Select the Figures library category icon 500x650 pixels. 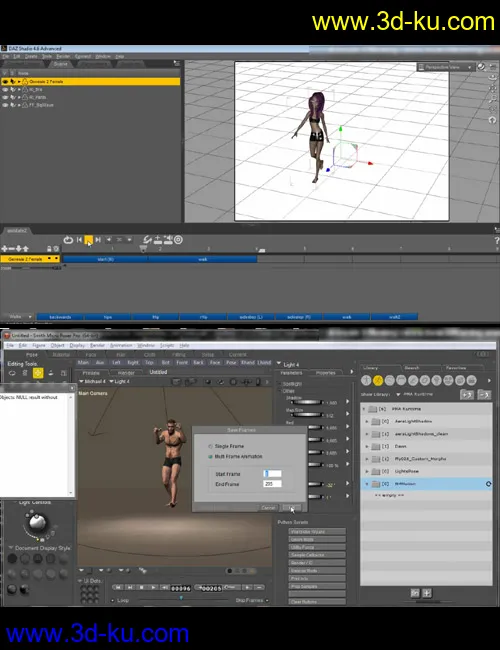[366, 380]
